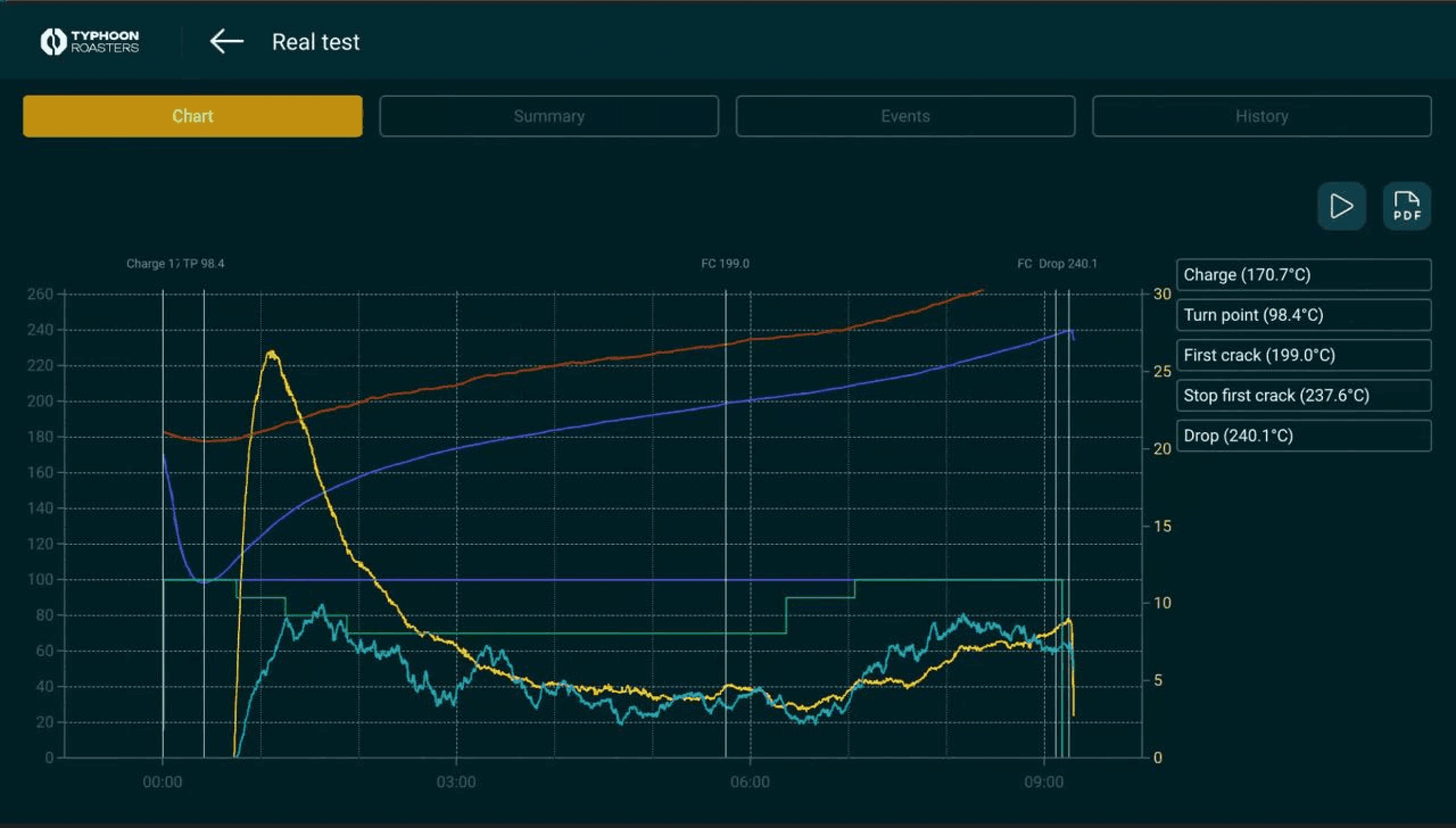Click the 06:00 time axis label
The height and width of the screenshot is (828, 1456).
click(x=750, y=782)
